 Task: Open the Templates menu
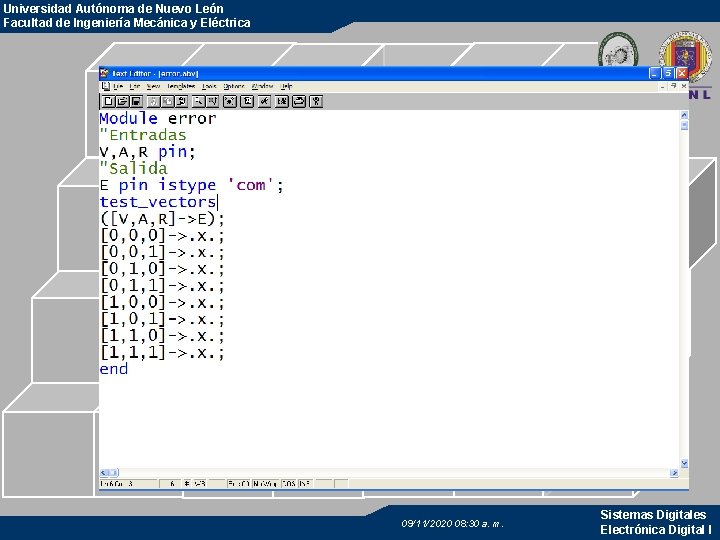click(x=181, y=86)
